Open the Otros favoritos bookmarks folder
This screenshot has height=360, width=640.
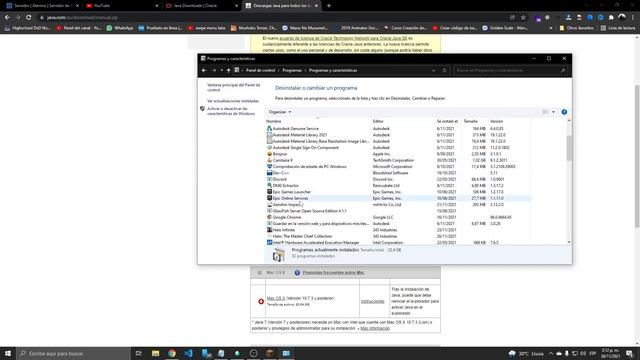[576, 28]
